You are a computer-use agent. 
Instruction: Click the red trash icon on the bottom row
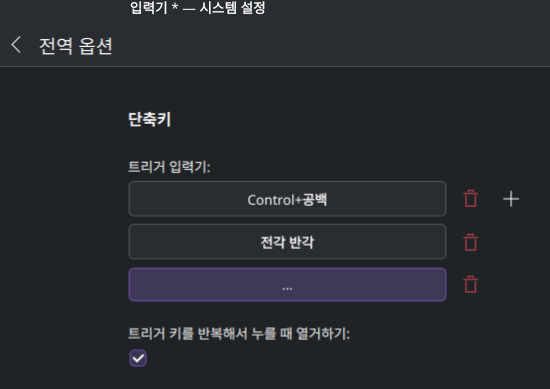pyautogui.click(x=470, y=284)
